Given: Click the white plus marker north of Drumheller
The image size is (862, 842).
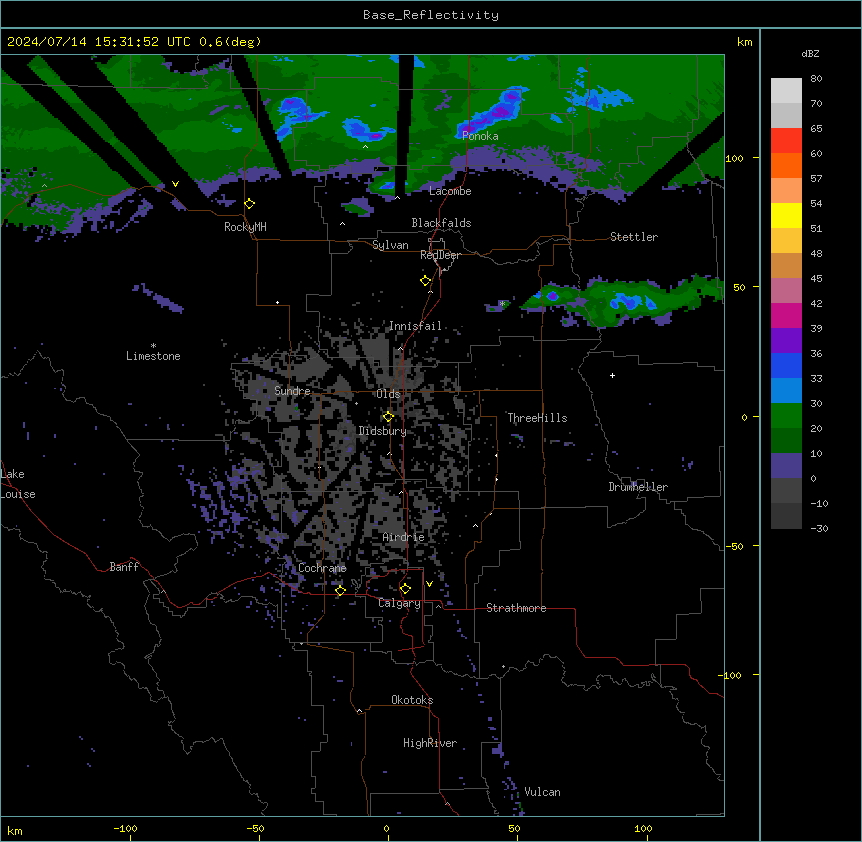Looking at the screenshot, I should tap(612, 375).
